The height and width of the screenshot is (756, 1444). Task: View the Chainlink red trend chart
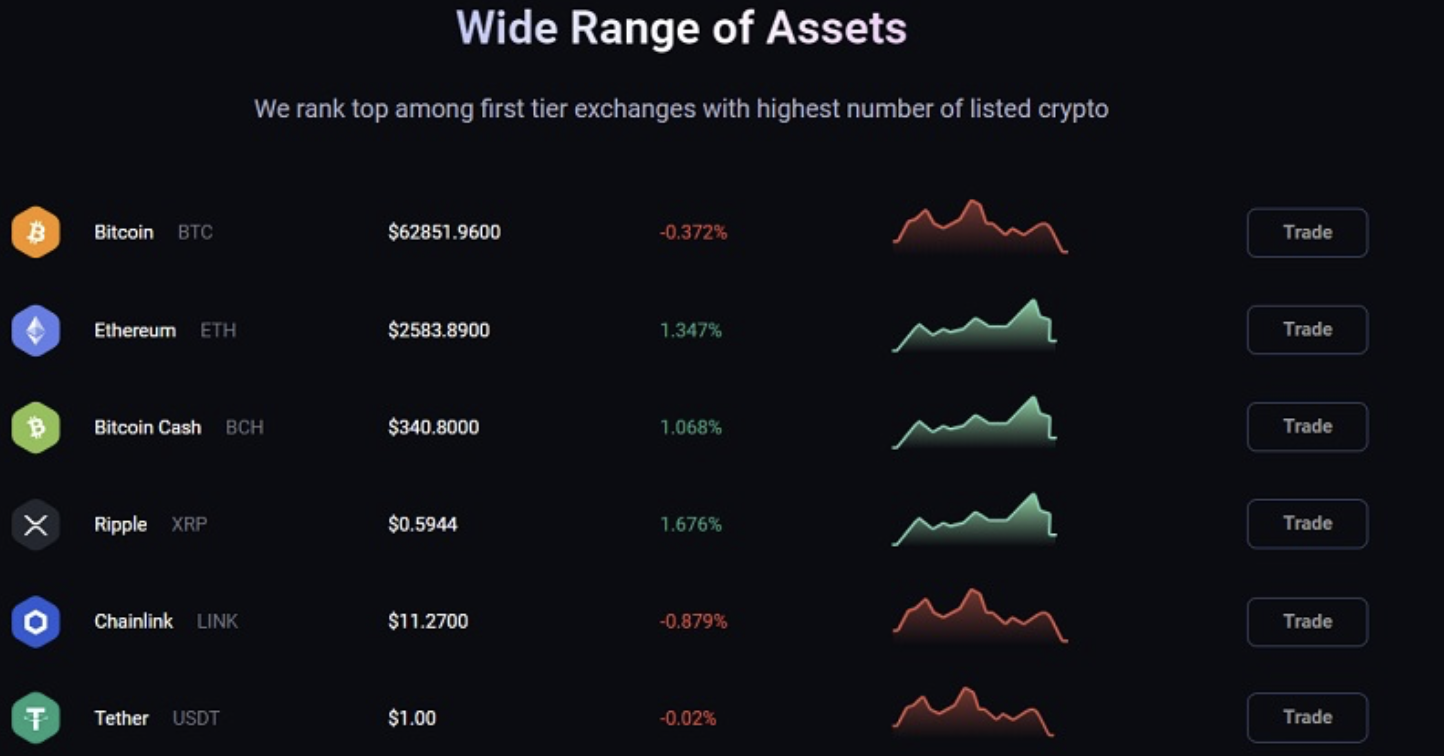pyautogui.click(x=979, y=616)
